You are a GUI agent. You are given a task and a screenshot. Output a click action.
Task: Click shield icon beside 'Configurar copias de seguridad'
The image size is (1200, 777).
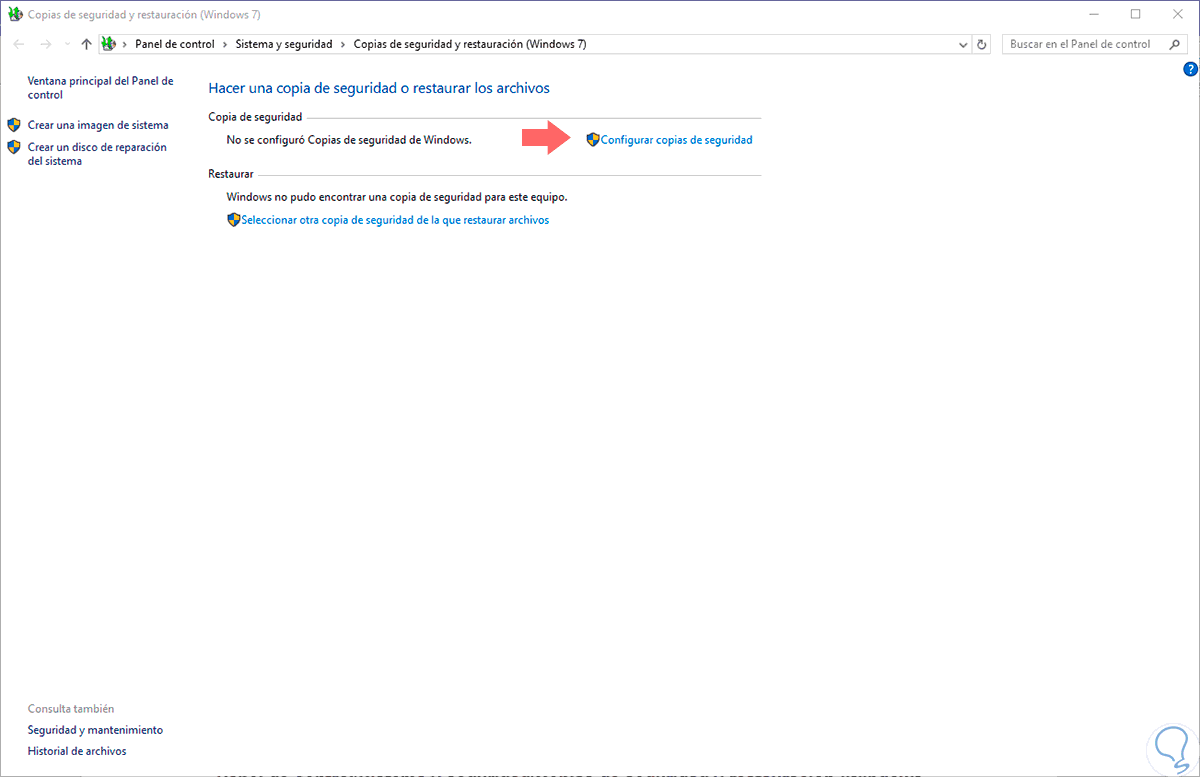coord(592,140)
